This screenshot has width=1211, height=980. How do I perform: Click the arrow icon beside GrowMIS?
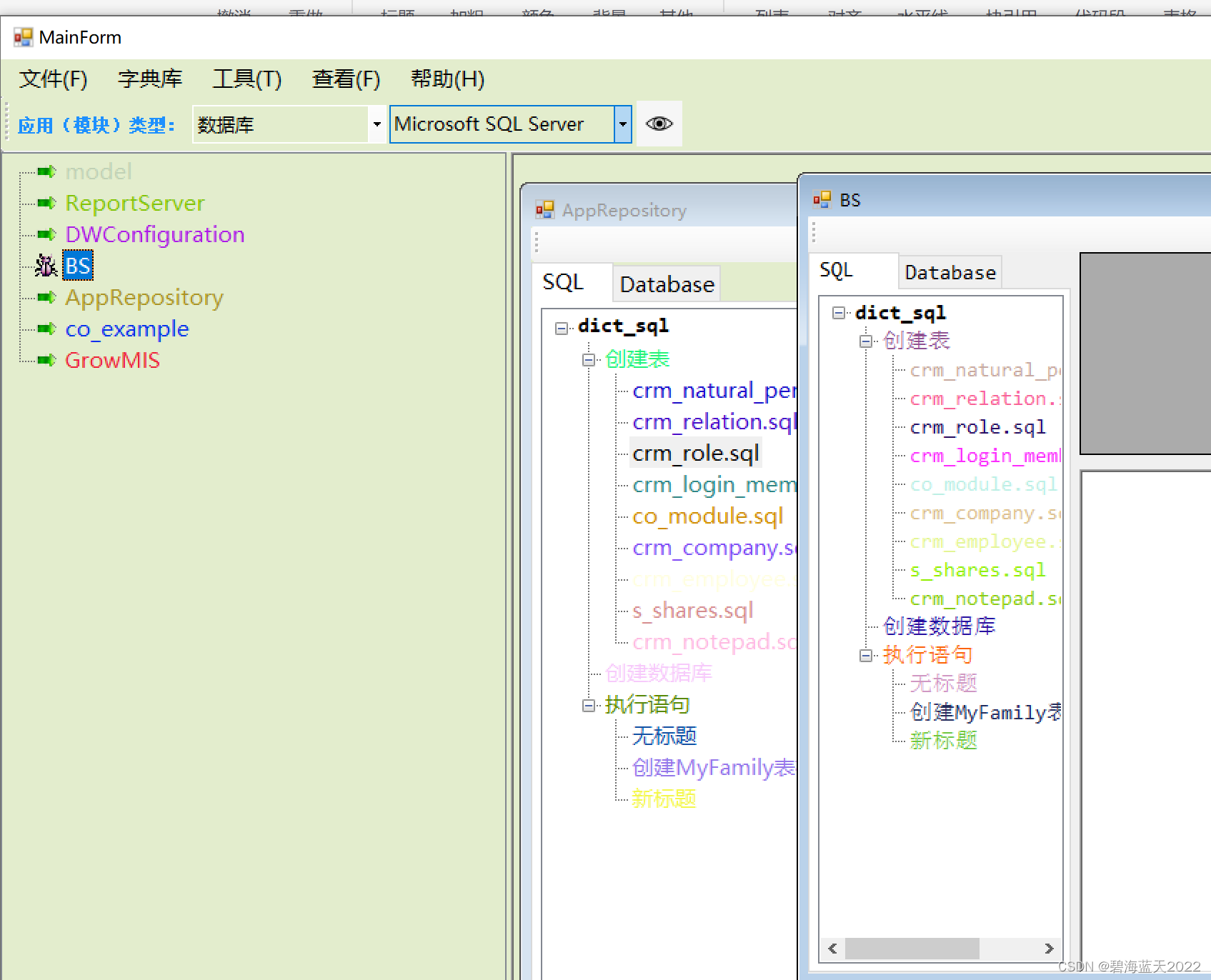coord(45,360)
